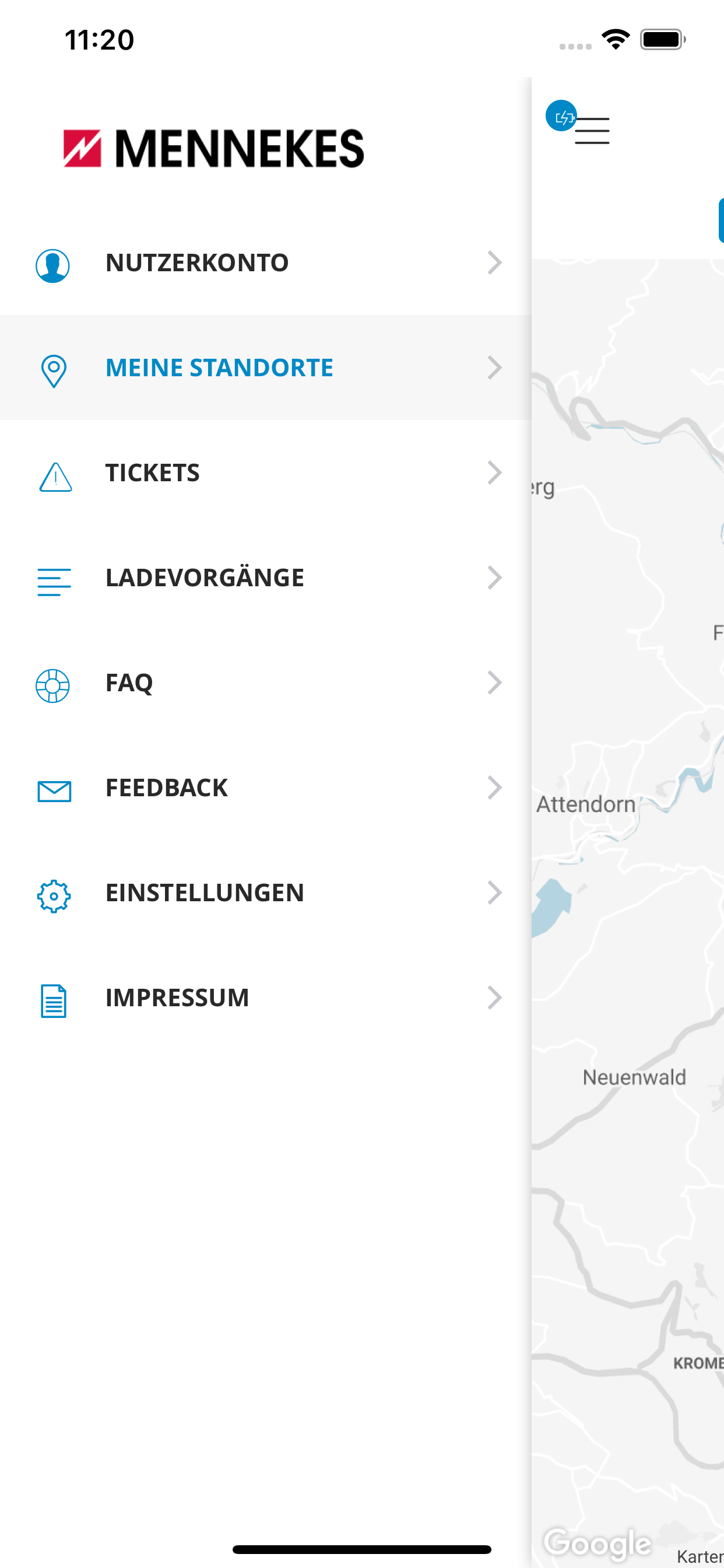
Task: Open the LADEVORGÄNGE menu entry
Action: click(x=205, y=577)
